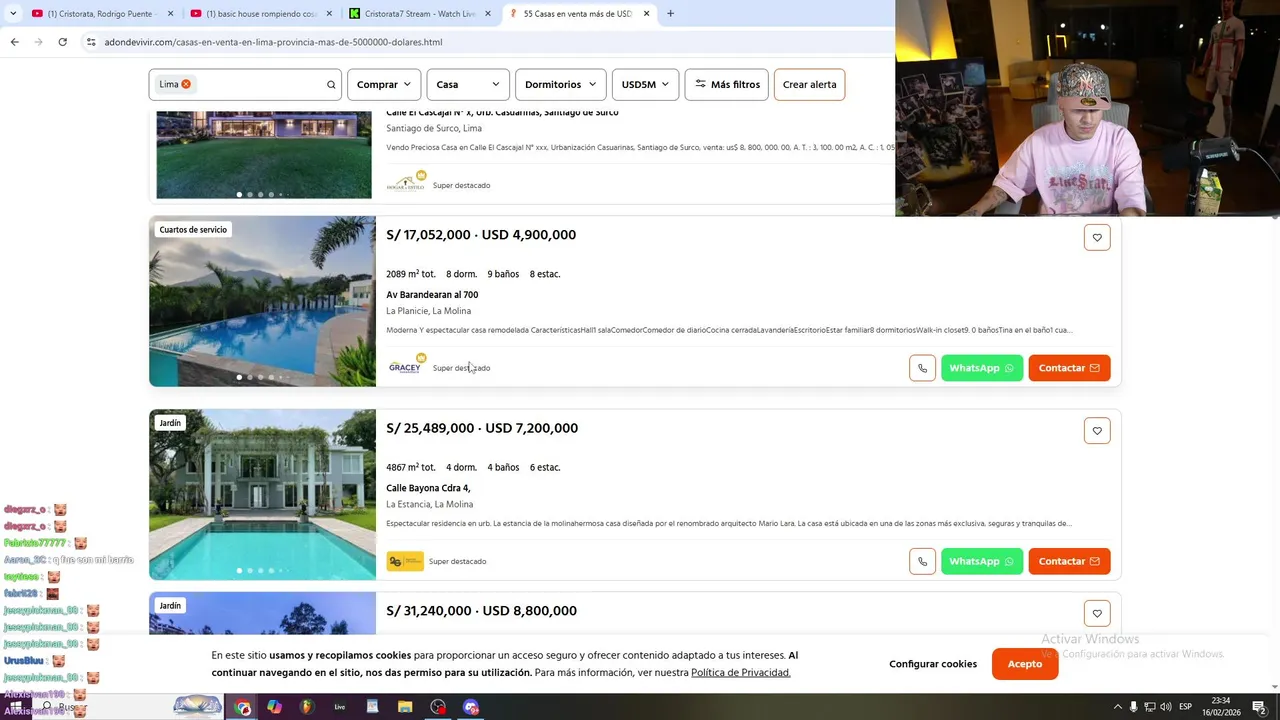The width and height of the screenshot is (1280, 720).
Task: Open Windows Start menu
Action: [15, 707]
